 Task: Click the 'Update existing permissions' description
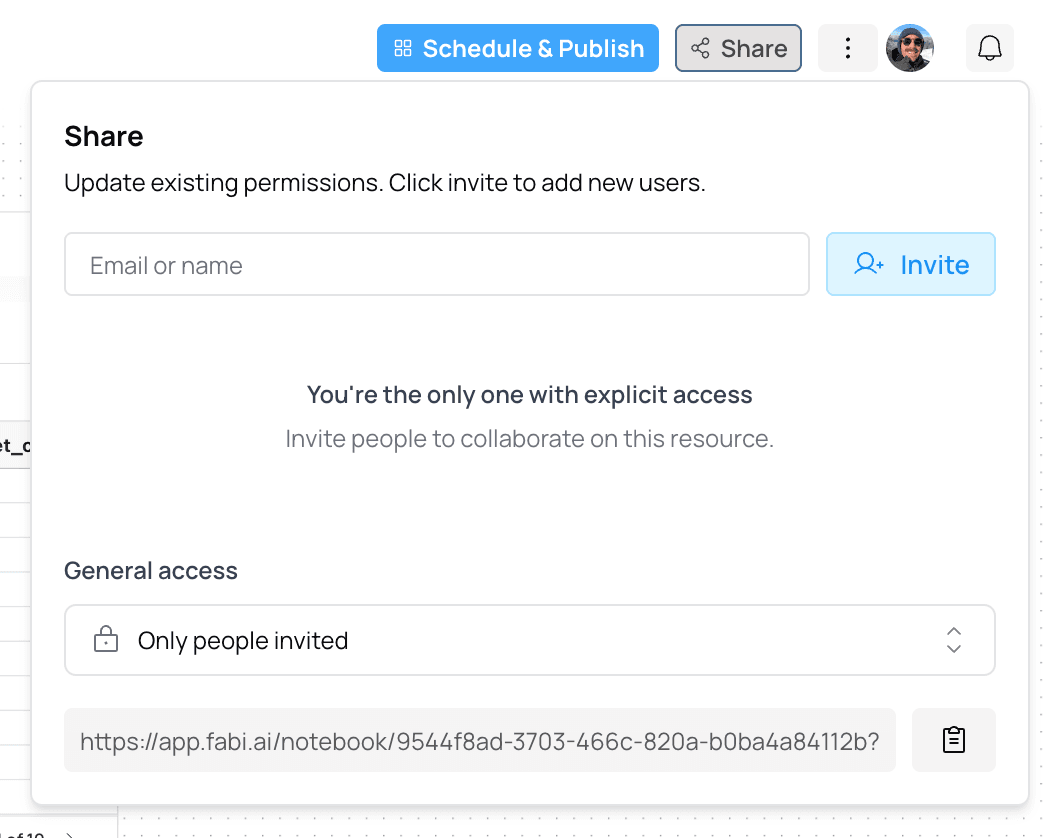[385, 184]
